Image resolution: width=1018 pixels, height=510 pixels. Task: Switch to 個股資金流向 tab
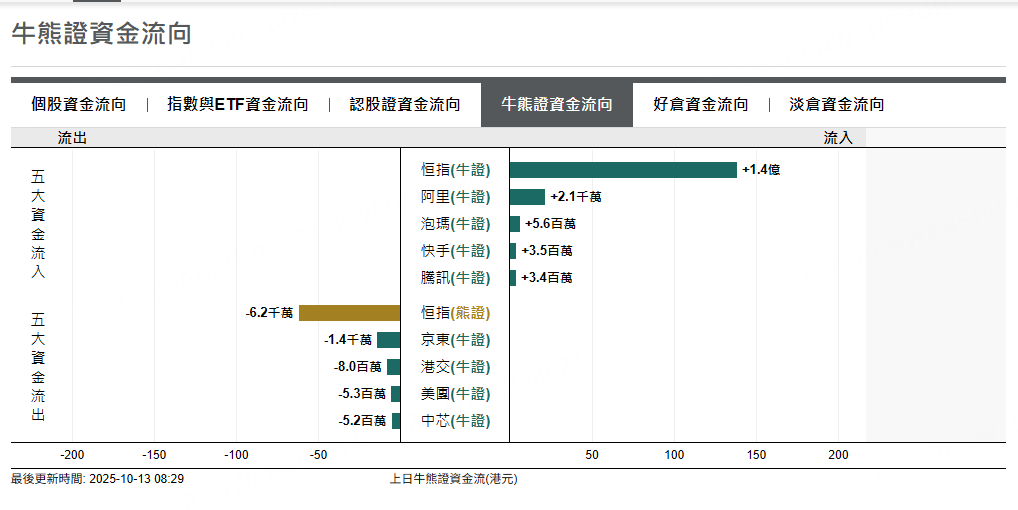pyautogui.click(x=79, y=104)
